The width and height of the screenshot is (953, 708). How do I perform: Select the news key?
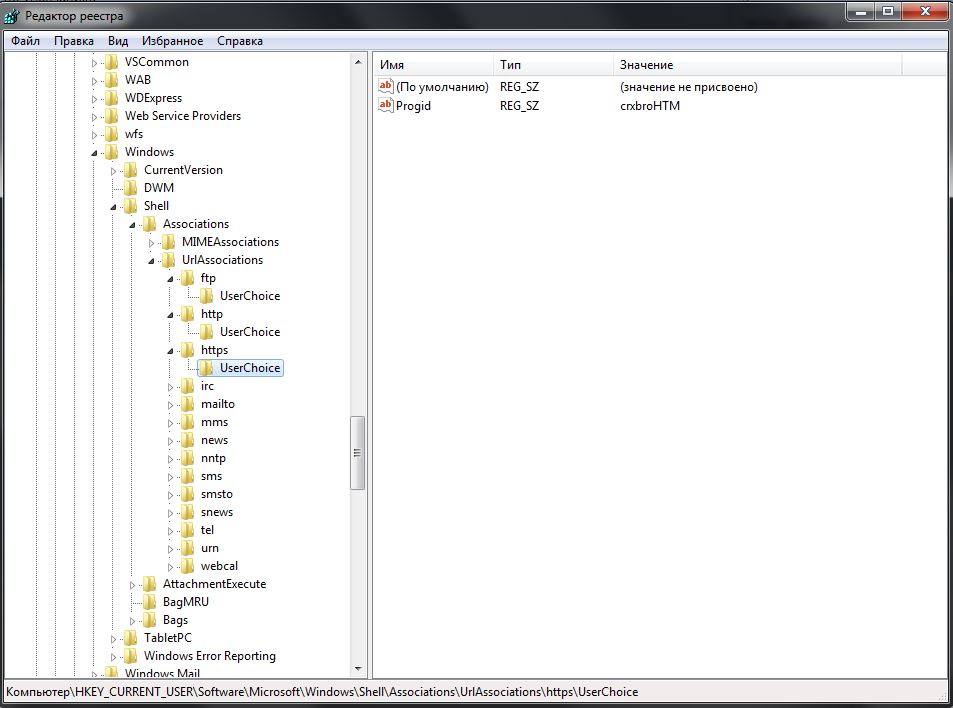click(215, 440)
